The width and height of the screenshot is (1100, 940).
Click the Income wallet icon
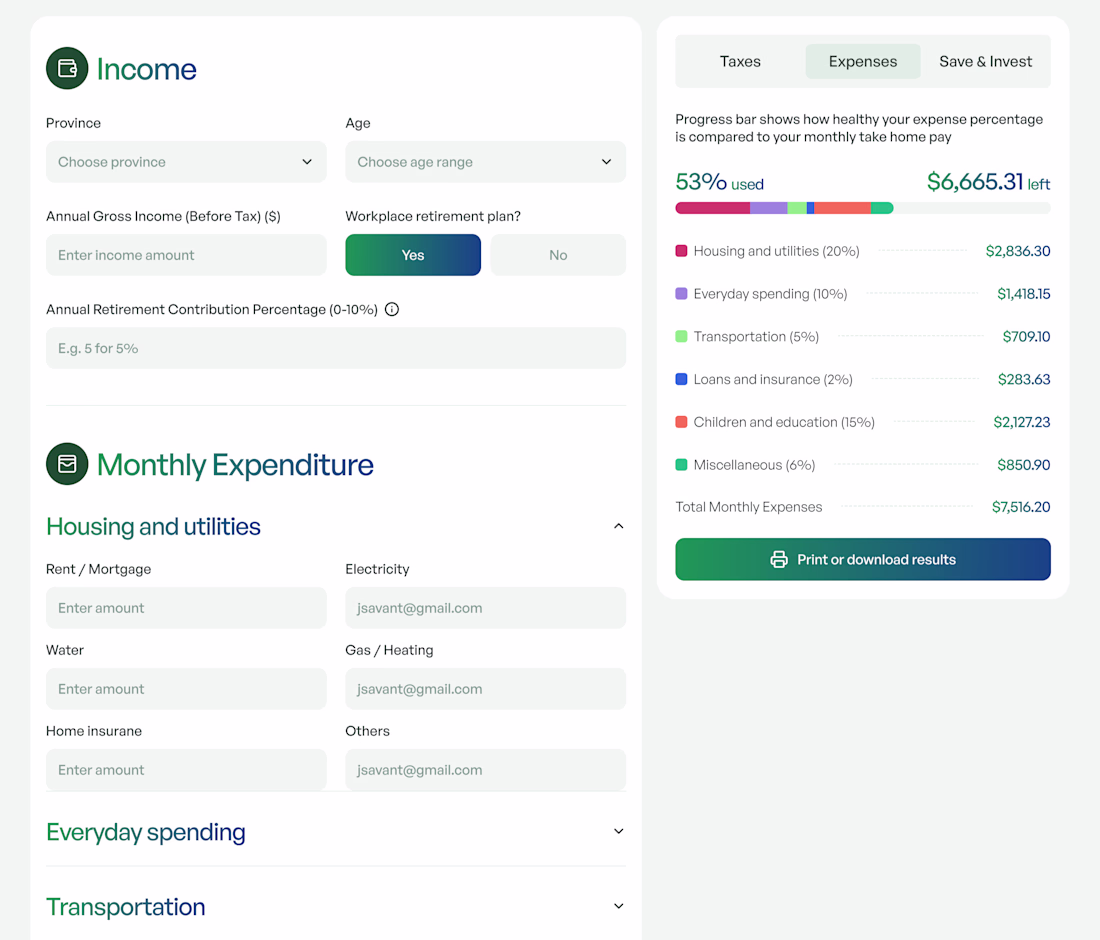click(x=67, y=68)
